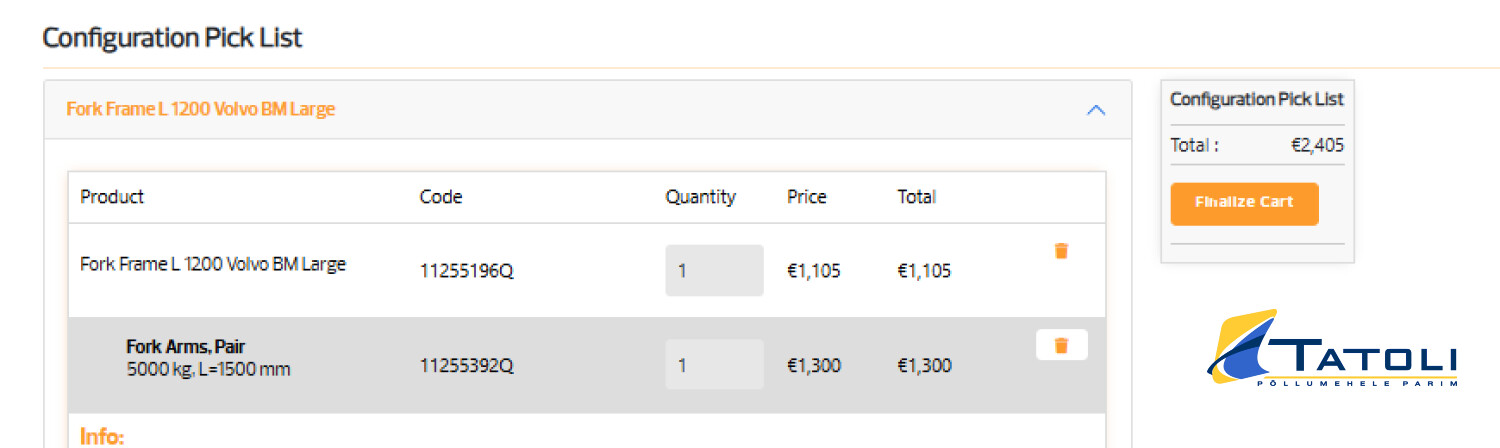Remove Fork Arms, Pair with trash icon

(1061, 345)
